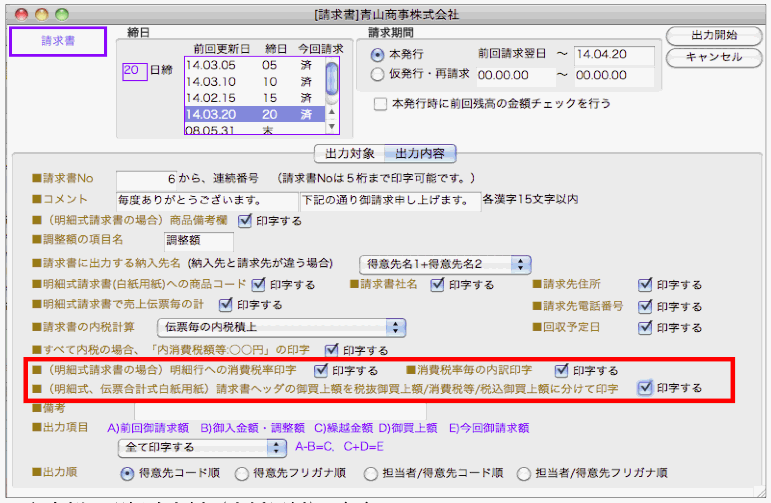Viewport: 771px width, 503px height.
Task: Click the E)今回御請求額 output item text
Action: 489,428
